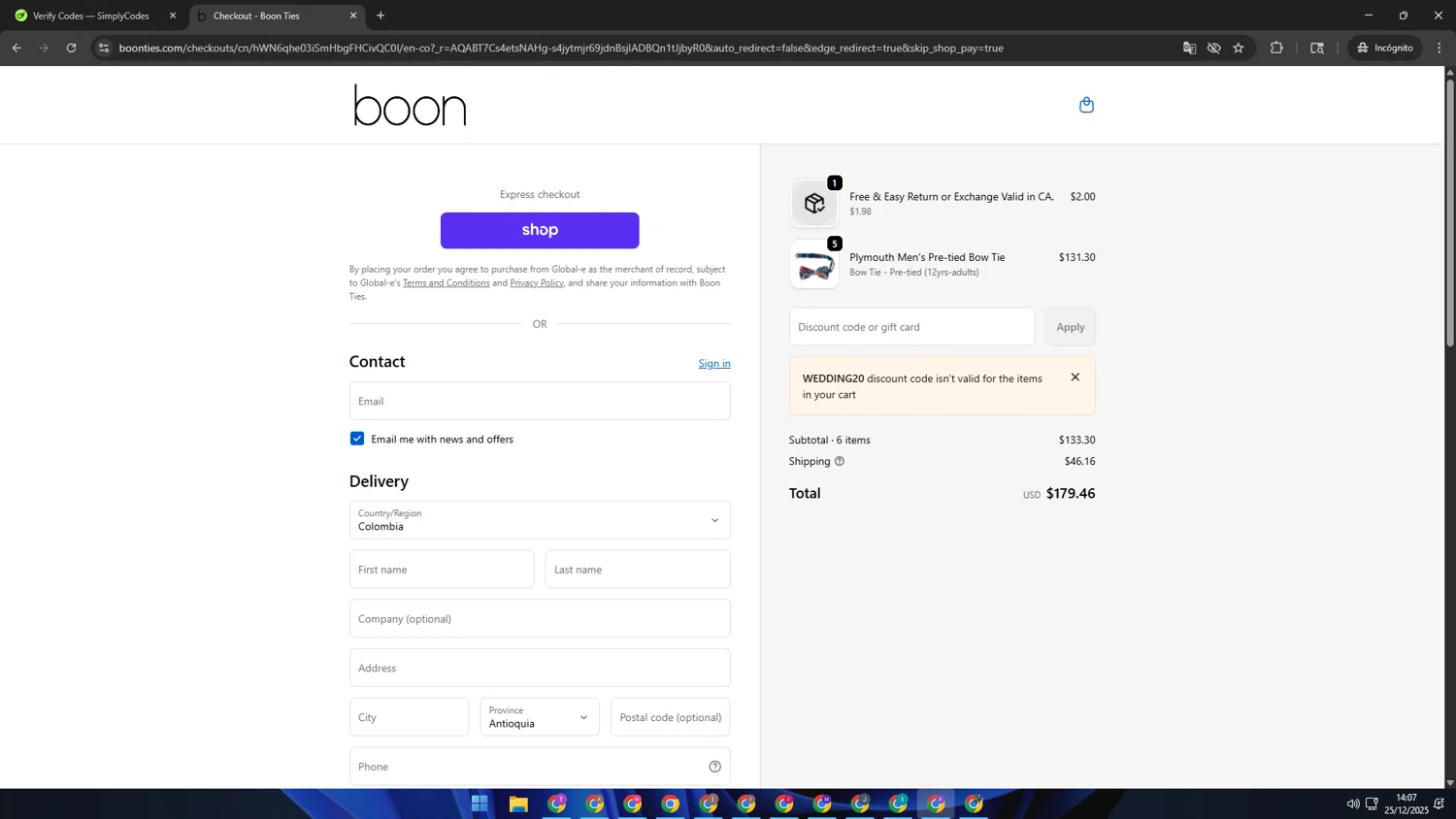
Task: Click the Apply discount button
Action: (1071, 327)
